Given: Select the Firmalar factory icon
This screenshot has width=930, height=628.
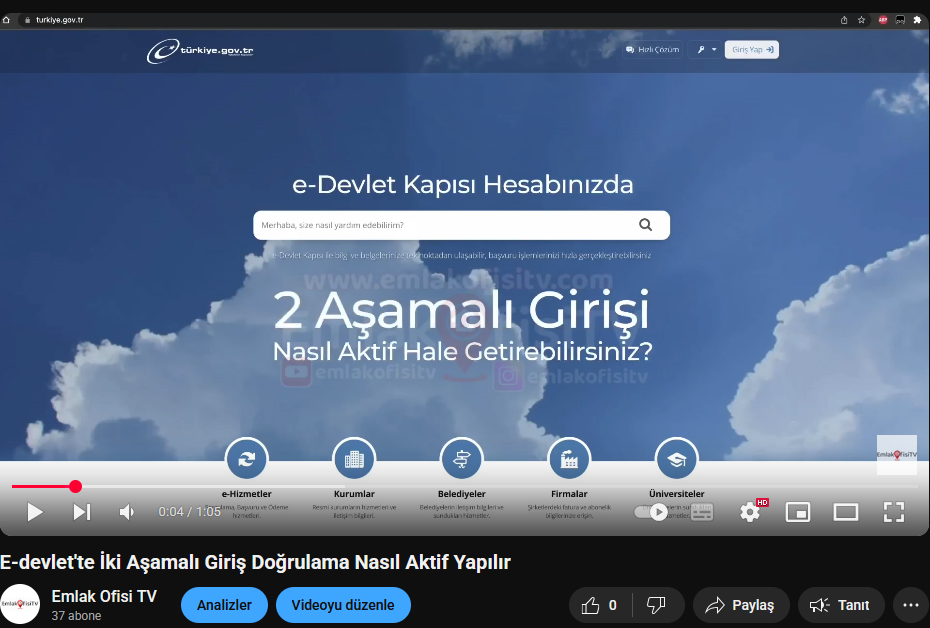Looking at the screenshot, I should 569,458.
